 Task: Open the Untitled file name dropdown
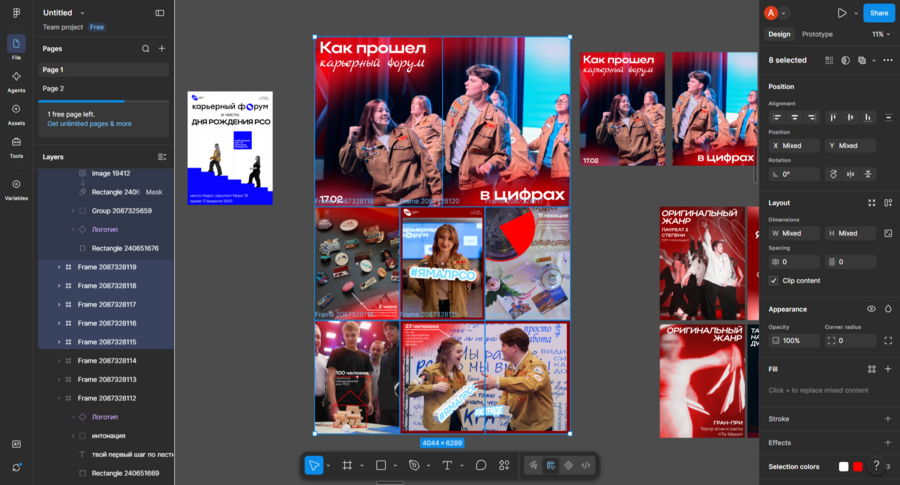click(82, 13)
